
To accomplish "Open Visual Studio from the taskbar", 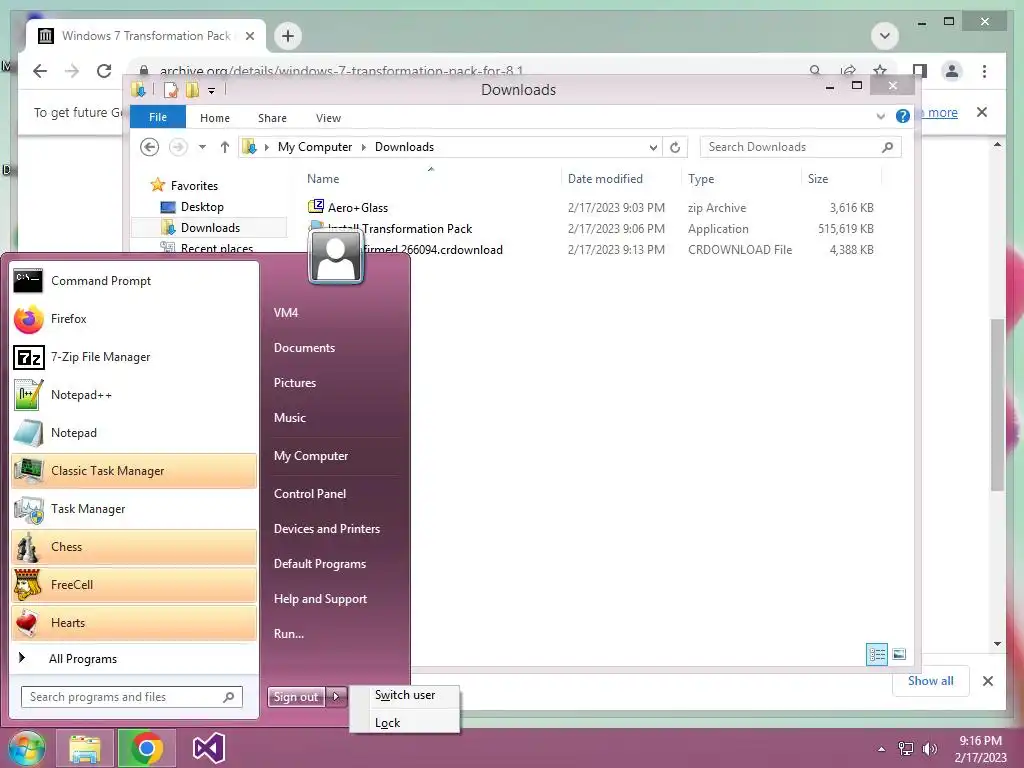I will [x=209, y=748].
